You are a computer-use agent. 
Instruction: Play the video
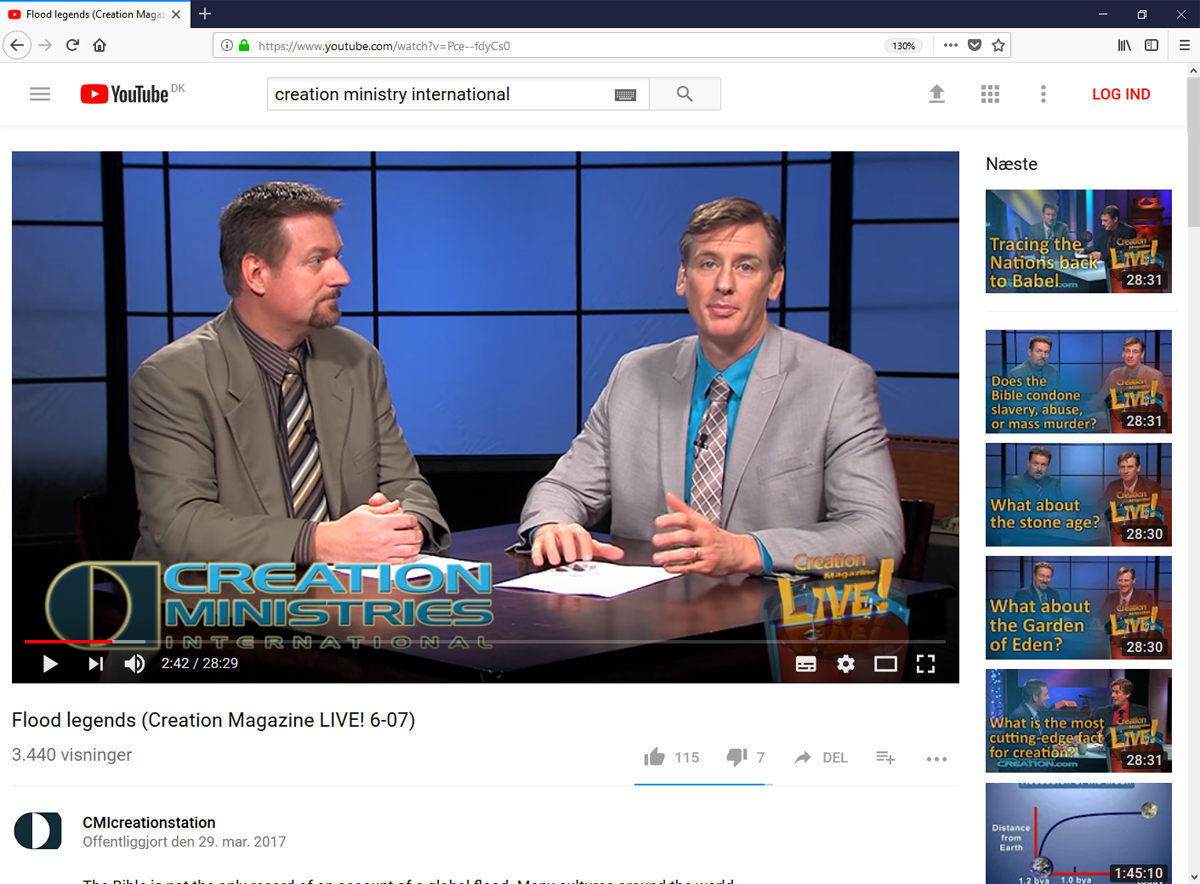(50, 663)
